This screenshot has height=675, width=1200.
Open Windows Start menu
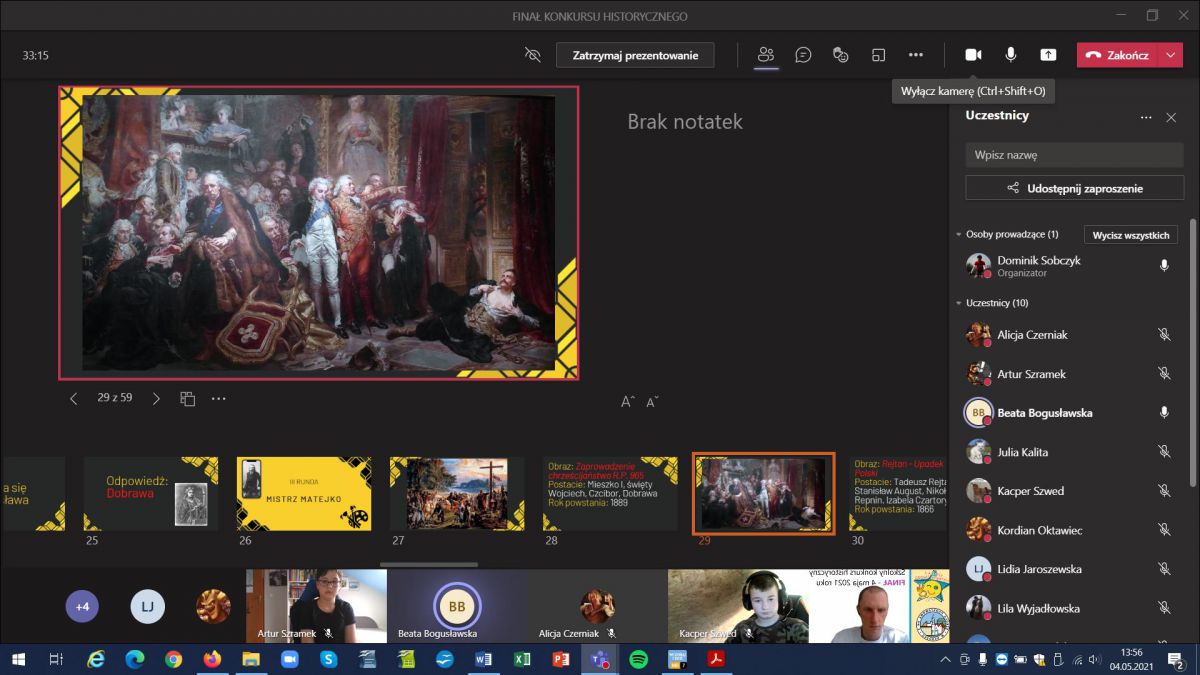[x=19, y=659]
